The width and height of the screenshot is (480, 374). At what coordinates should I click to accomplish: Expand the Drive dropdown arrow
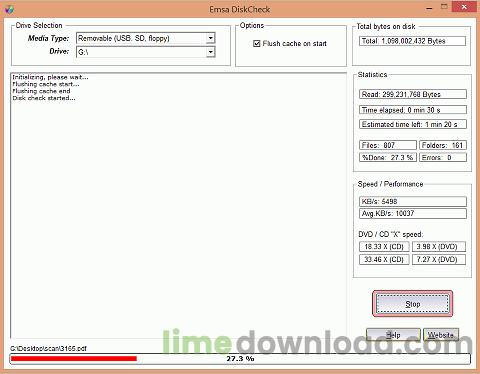pos(210,52)
